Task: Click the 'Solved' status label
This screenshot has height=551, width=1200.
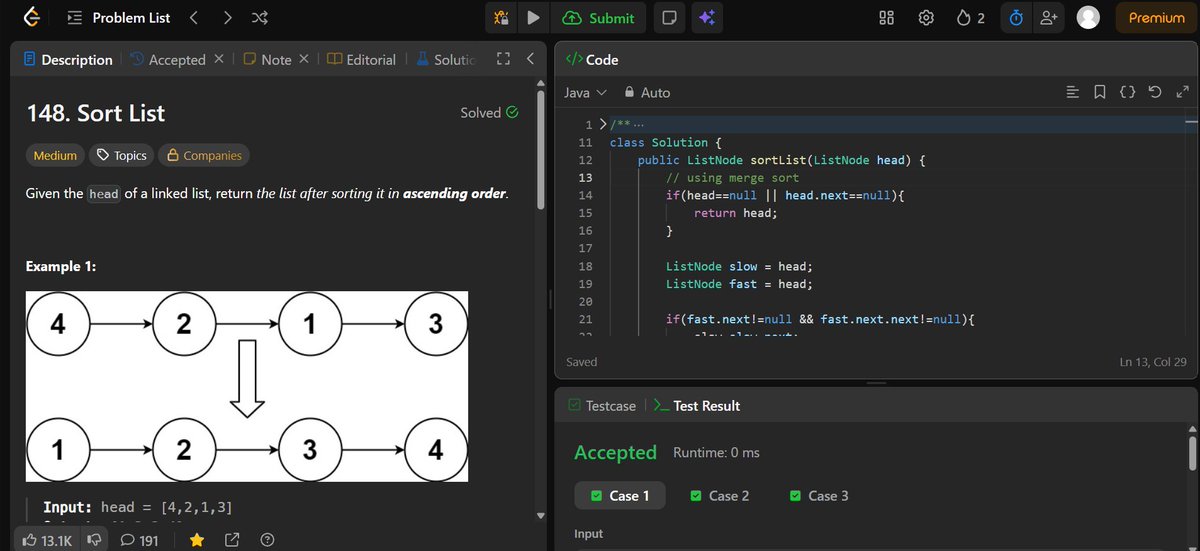Action: [x=489, y=113]
